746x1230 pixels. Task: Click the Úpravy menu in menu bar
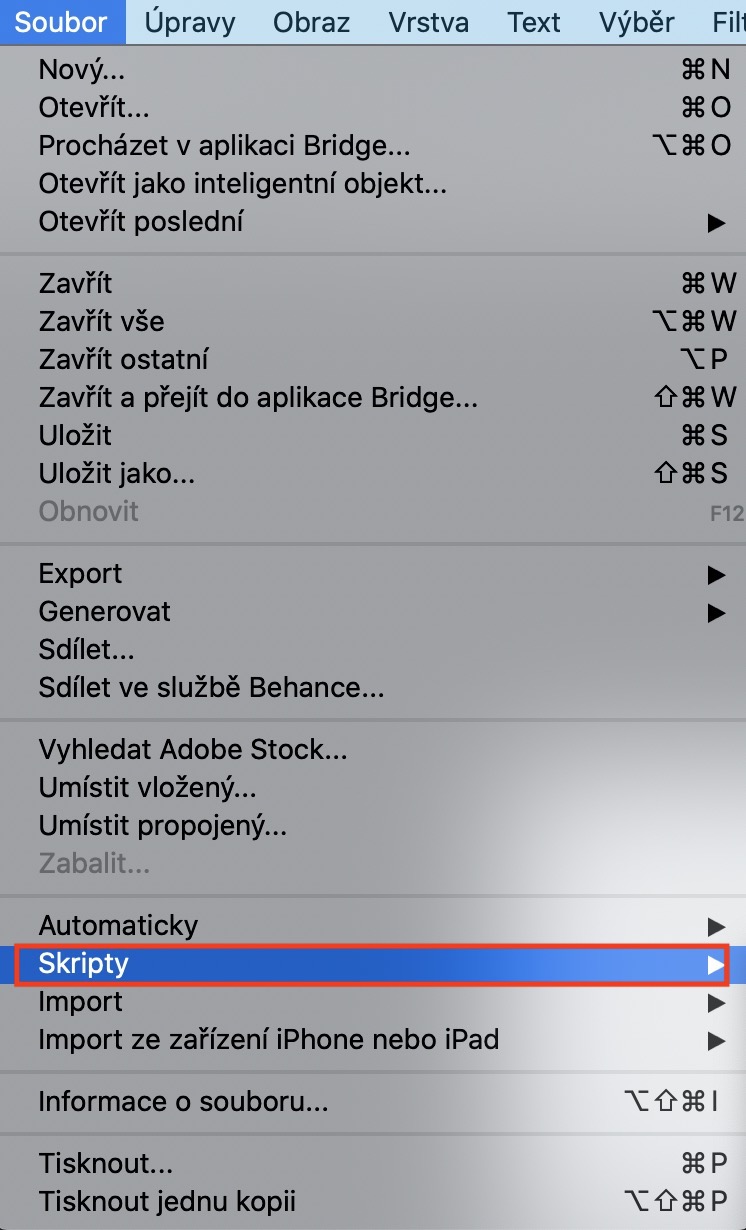click(190, 22)
